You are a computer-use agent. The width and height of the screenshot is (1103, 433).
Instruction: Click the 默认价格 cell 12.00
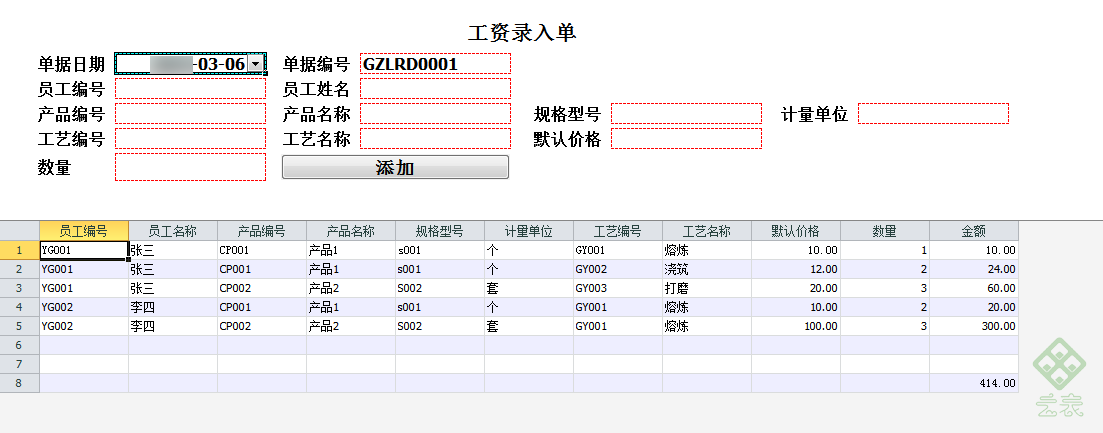(796, 269)
